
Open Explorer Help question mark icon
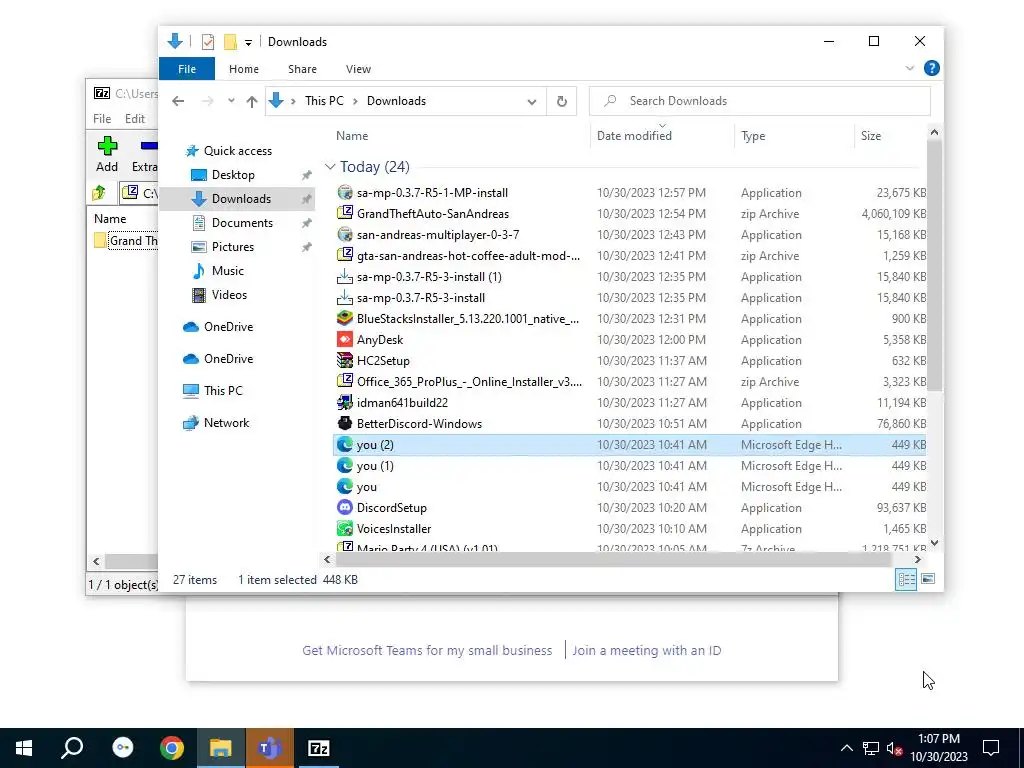click(932, 69)
